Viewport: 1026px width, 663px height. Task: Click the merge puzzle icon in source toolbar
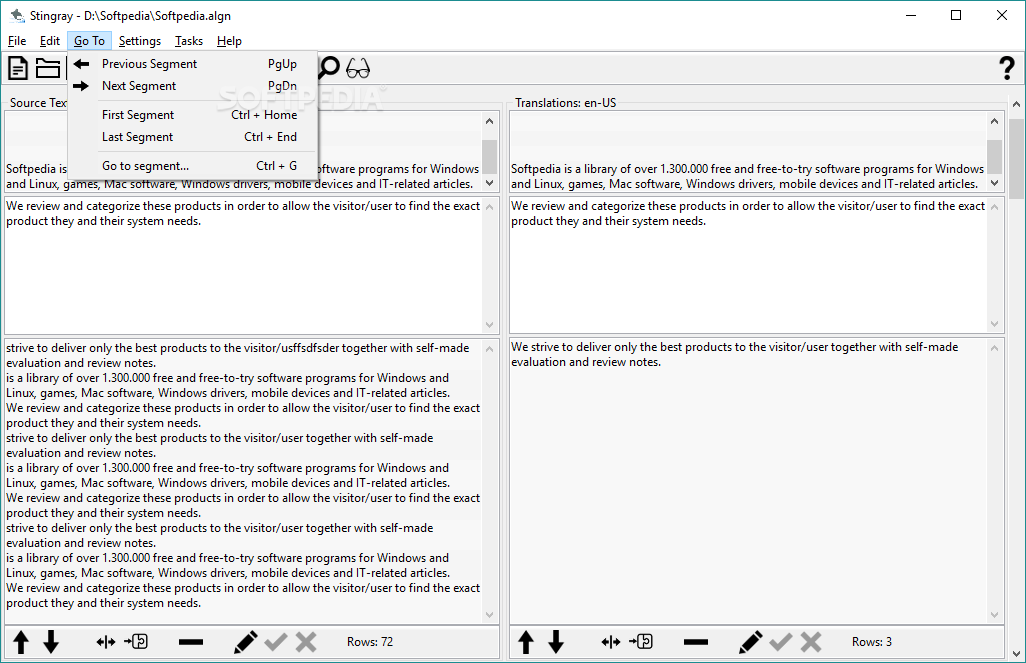[136, 641]
